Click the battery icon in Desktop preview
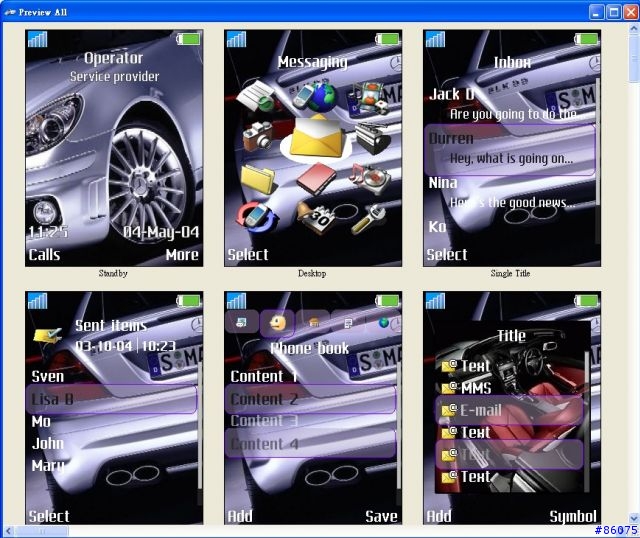This screenshot has height=538, width=640. 387,39
